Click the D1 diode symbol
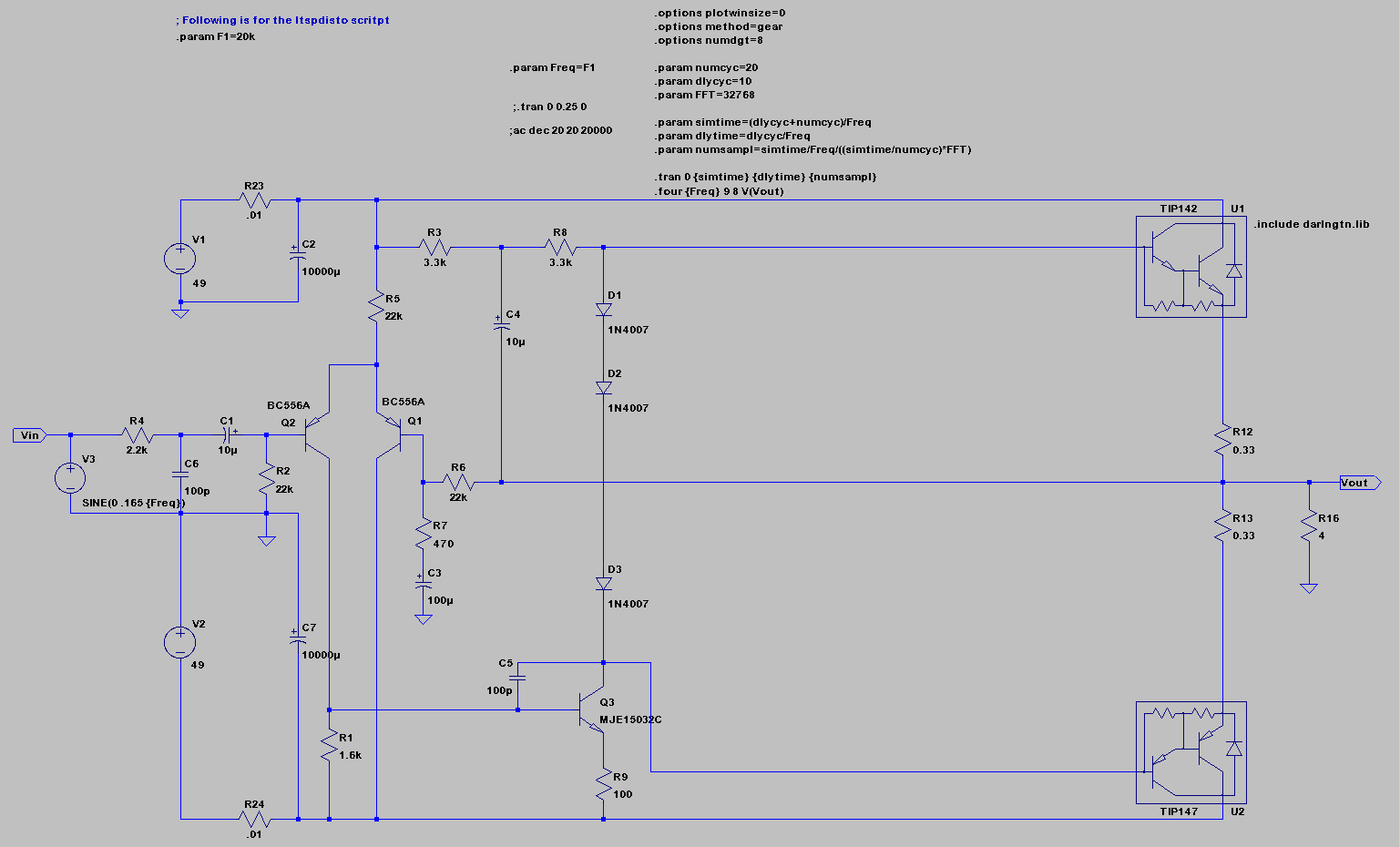1400x847 pixels. 603,310
